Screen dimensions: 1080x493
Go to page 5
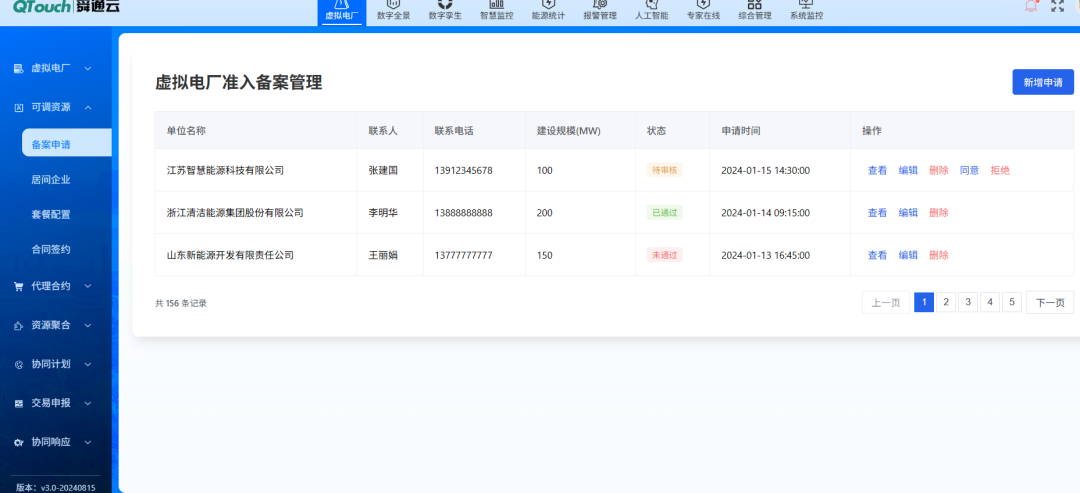(1012, 302)
